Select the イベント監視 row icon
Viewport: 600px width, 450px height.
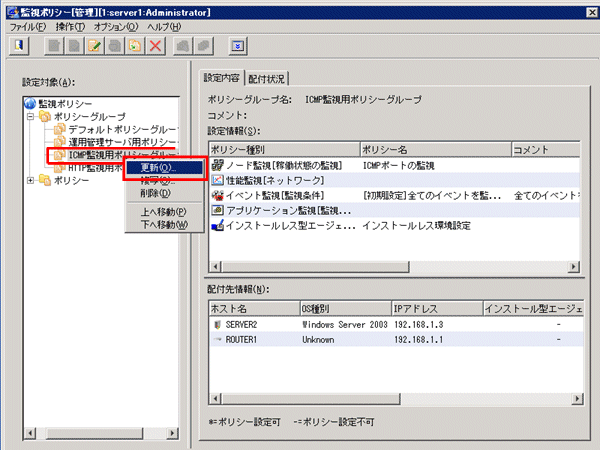pyautogui.click(x=218, y=196)
